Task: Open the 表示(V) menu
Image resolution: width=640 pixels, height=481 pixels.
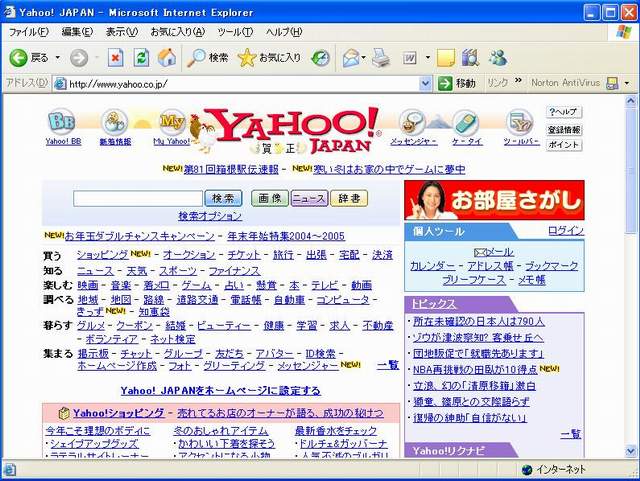Action: click(x=121, y=32)
